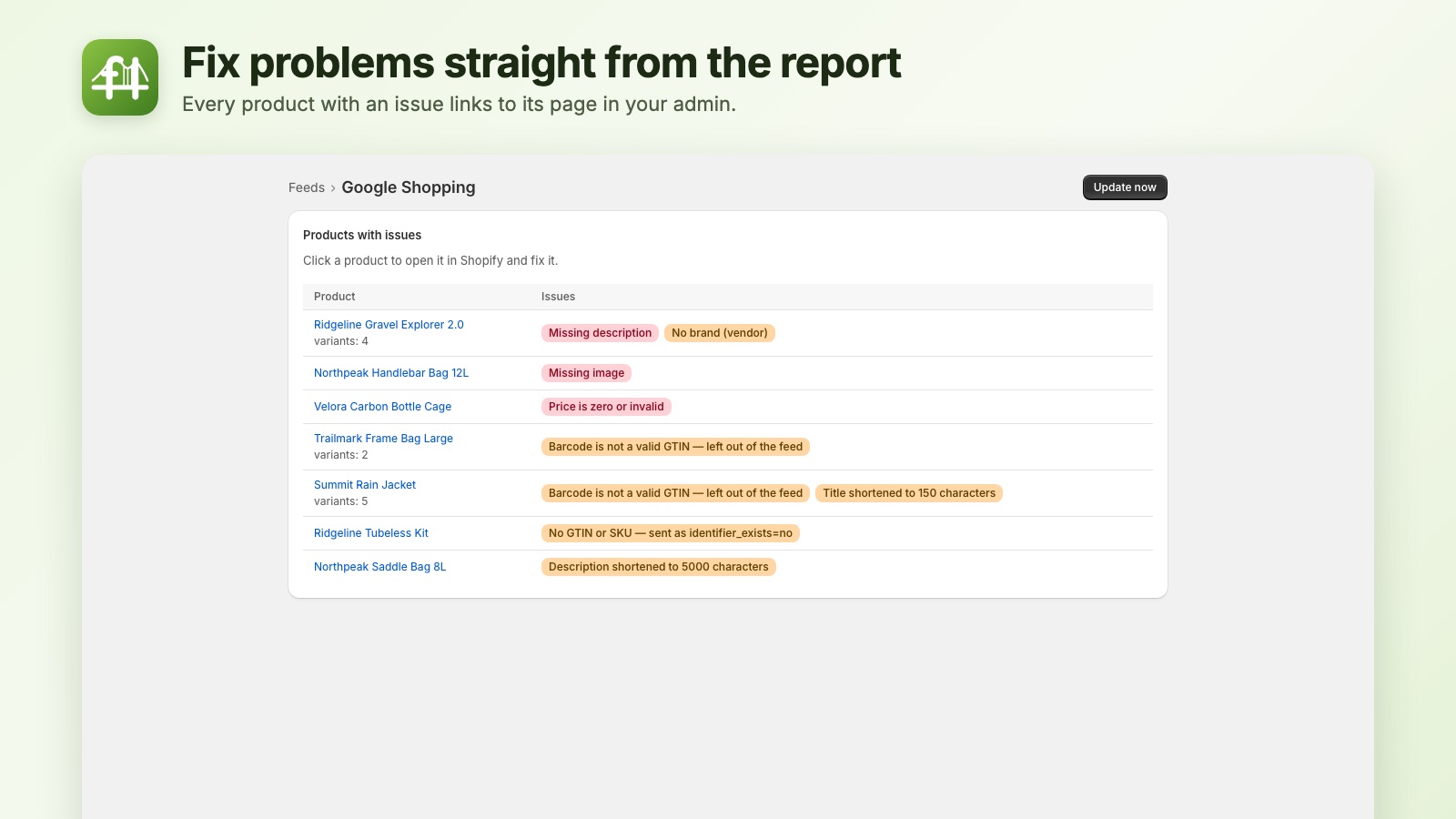The image size is (1456, 819).
Task: Click 'Click a product to open it' instruction text
Action: point(430,260)
